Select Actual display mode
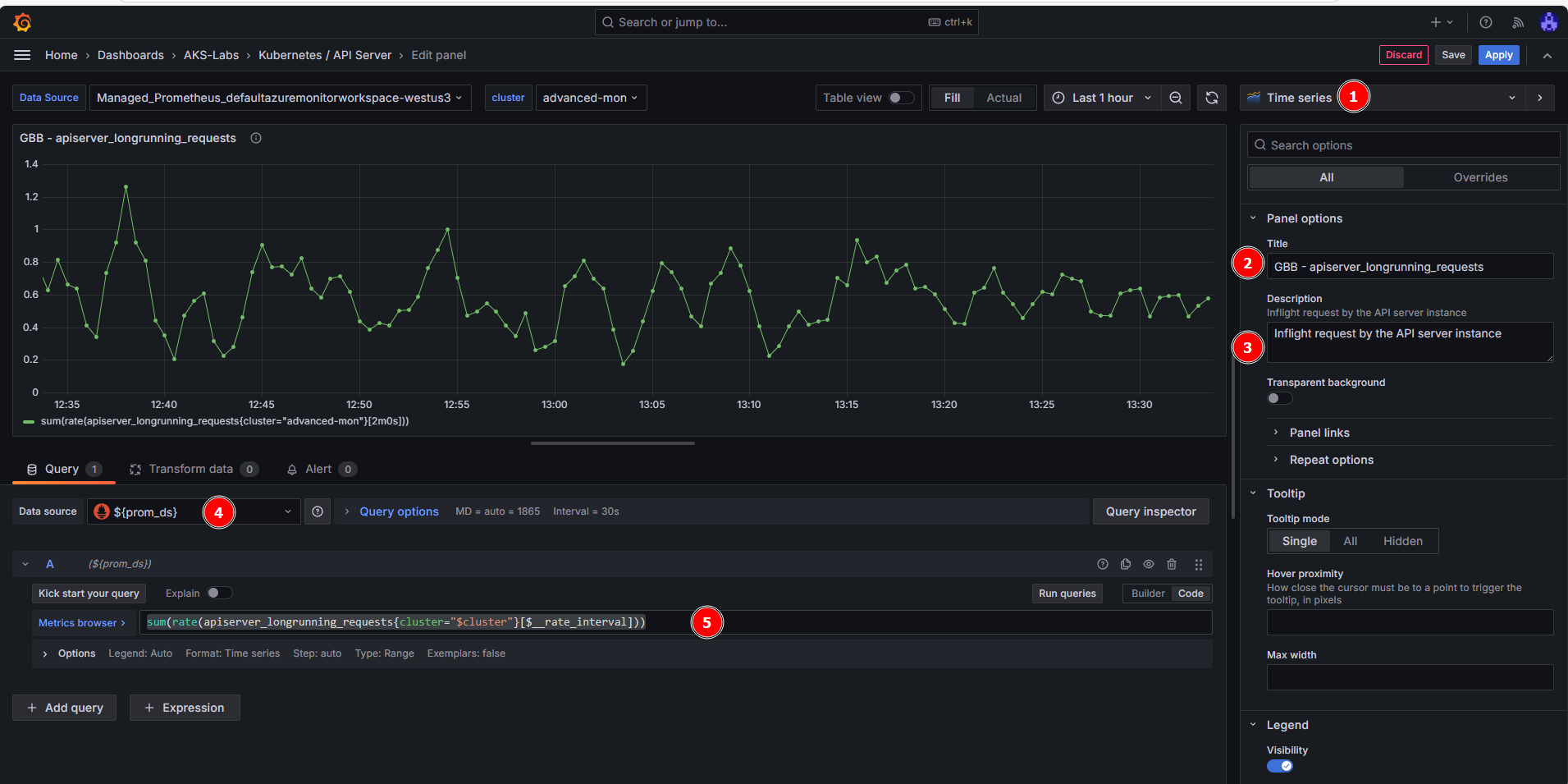1568x784 pixels. [1003, 98]
